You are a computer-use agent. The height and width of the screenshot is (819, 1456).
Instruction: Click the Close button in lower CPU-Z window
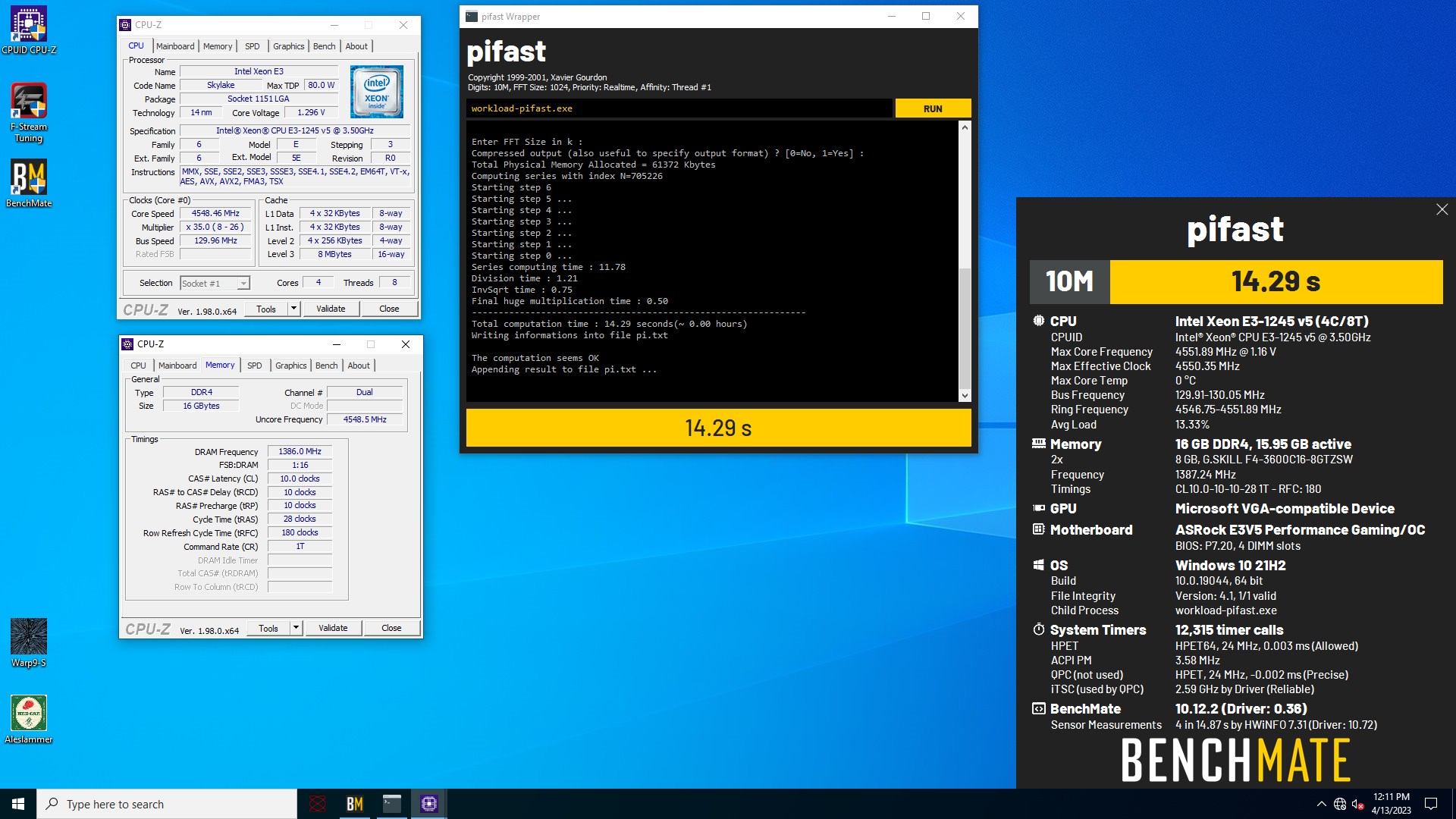click(x=391, y=628)
